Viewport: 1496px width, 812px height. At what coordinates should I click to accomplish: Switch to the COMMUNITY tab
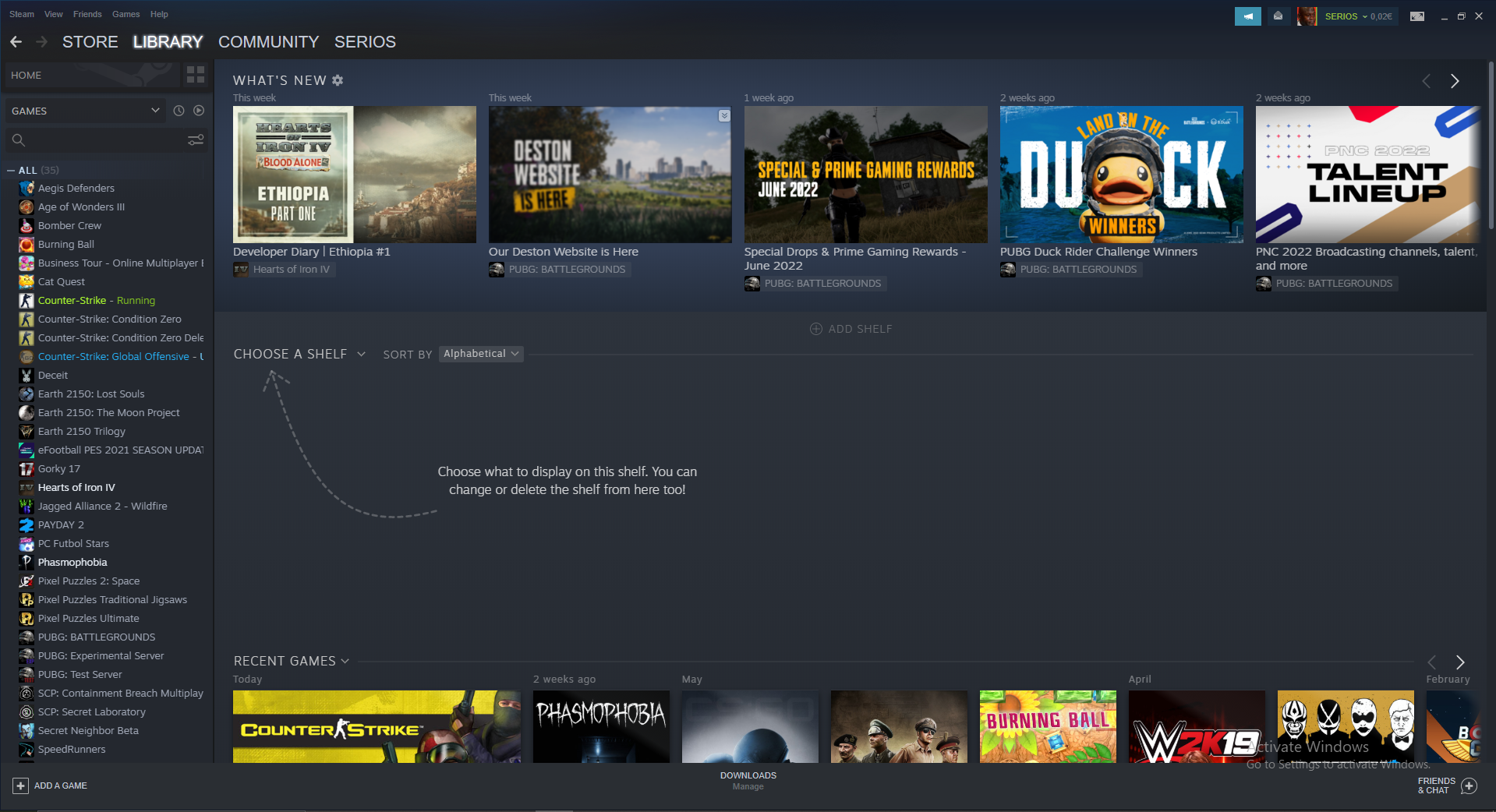268,42
